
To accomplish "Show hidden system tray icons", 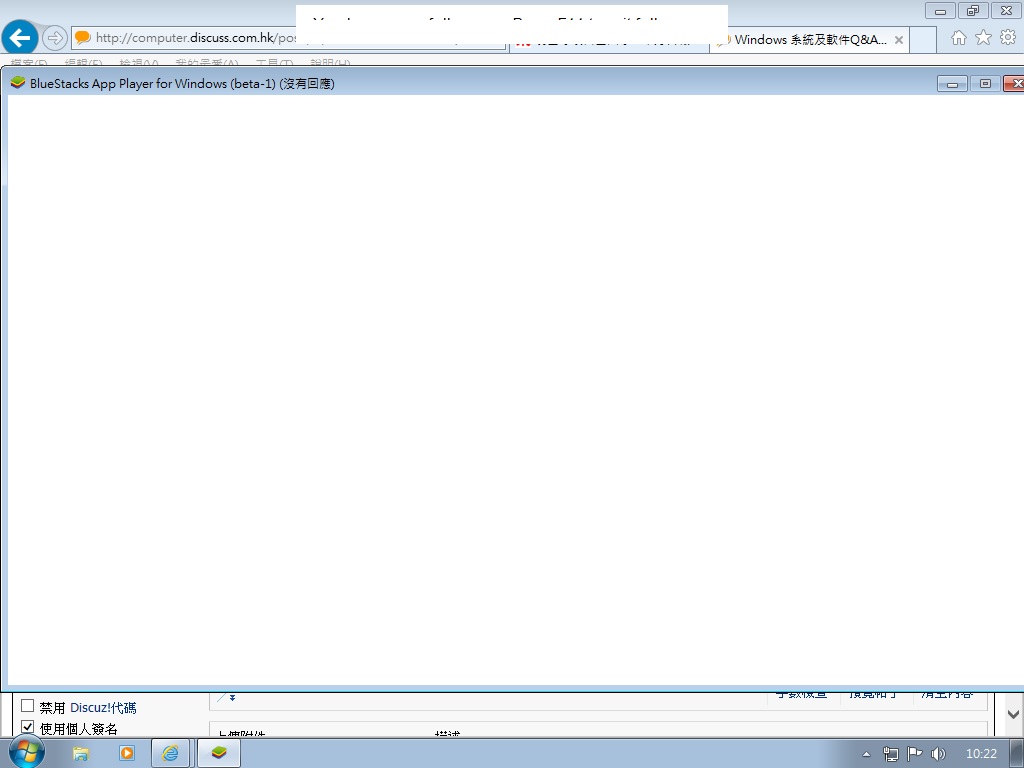I will (x=867, y=754).
